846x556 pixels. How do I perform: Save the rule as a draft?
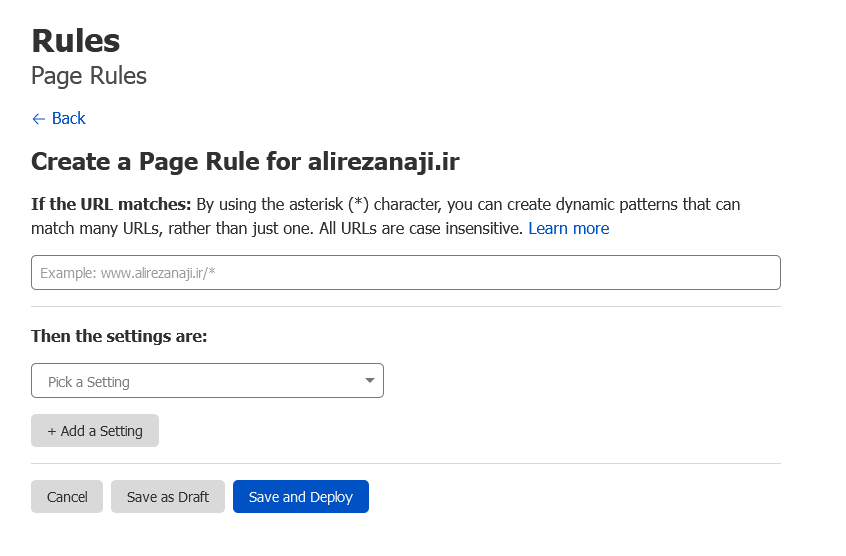click(168, 497)
